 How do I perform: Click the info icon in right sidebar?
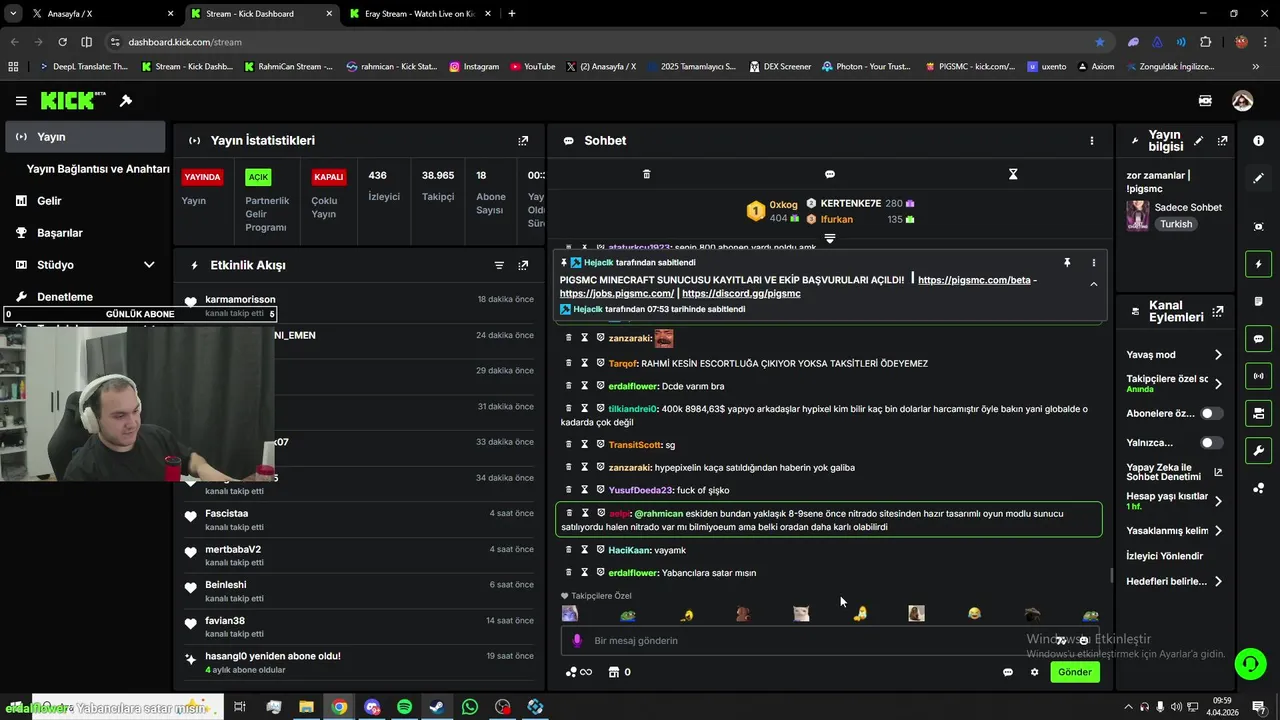tap(1258, 141)
